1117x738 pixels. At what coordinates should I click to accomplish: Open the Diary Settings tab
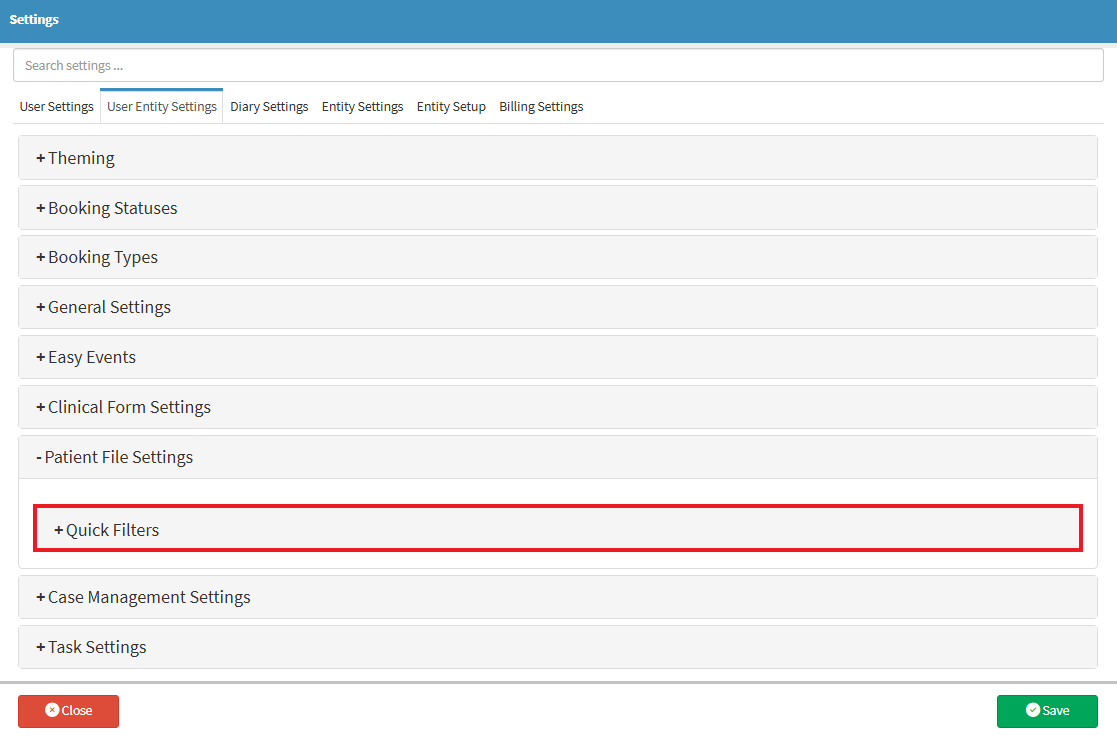pyautogui.click(x=269, y=107)
